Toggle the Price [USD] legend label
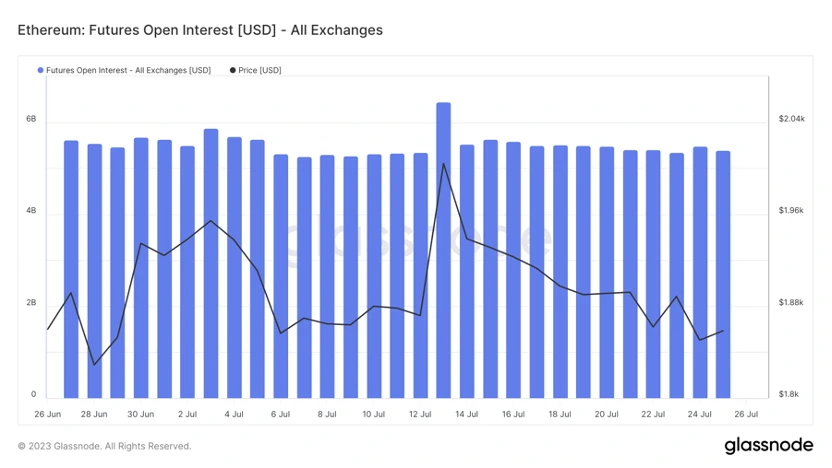The image size is (832, 468). point(260,71)
